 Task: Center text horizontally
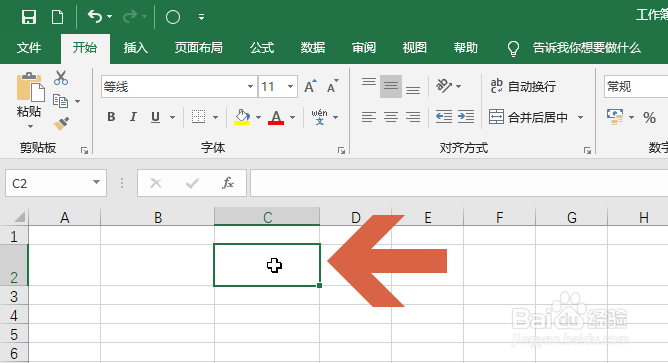point(391,117)
